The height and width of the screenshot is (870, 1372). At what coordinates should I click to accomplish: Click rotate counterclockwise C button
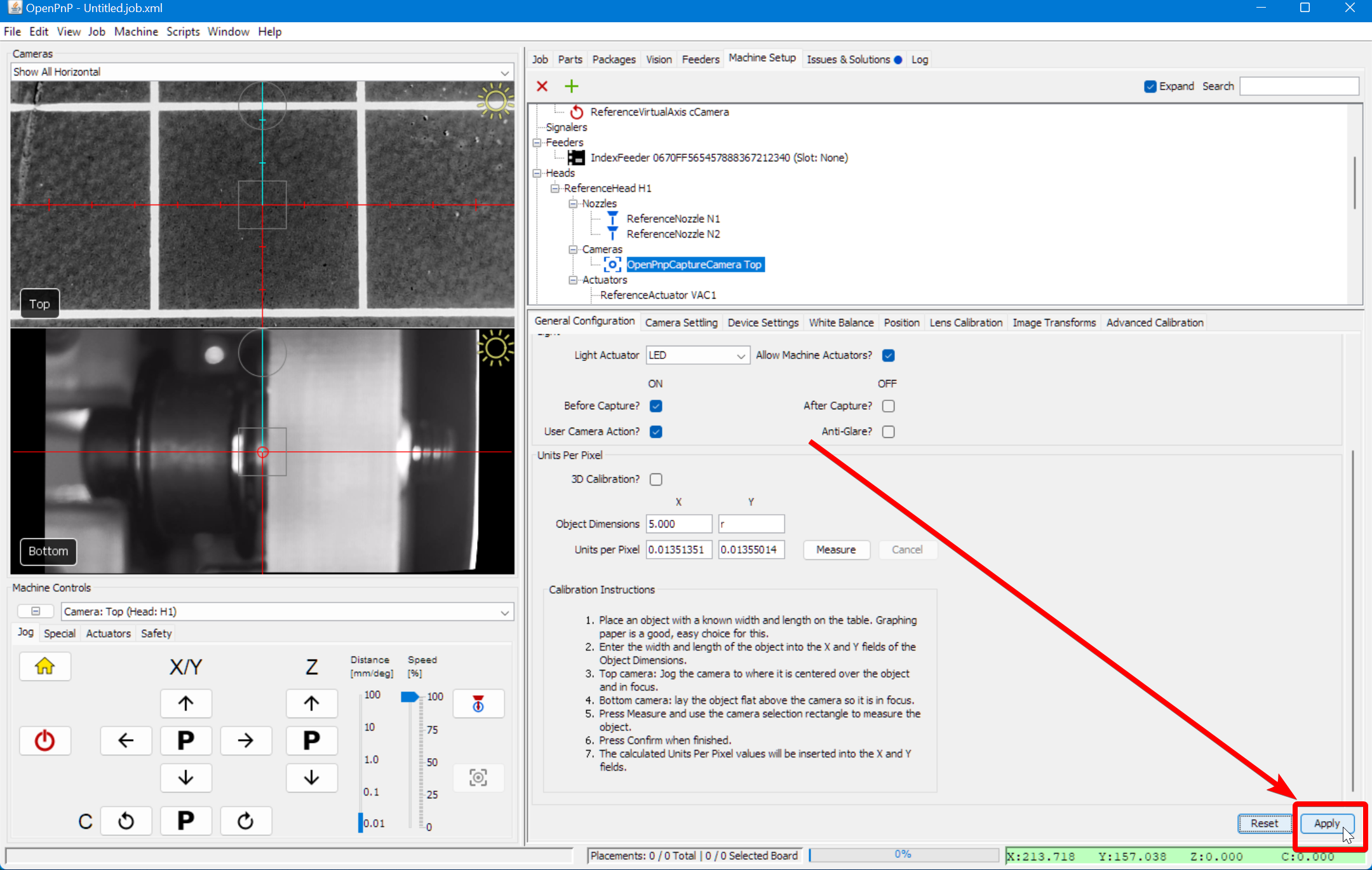[x=126, y=821]
